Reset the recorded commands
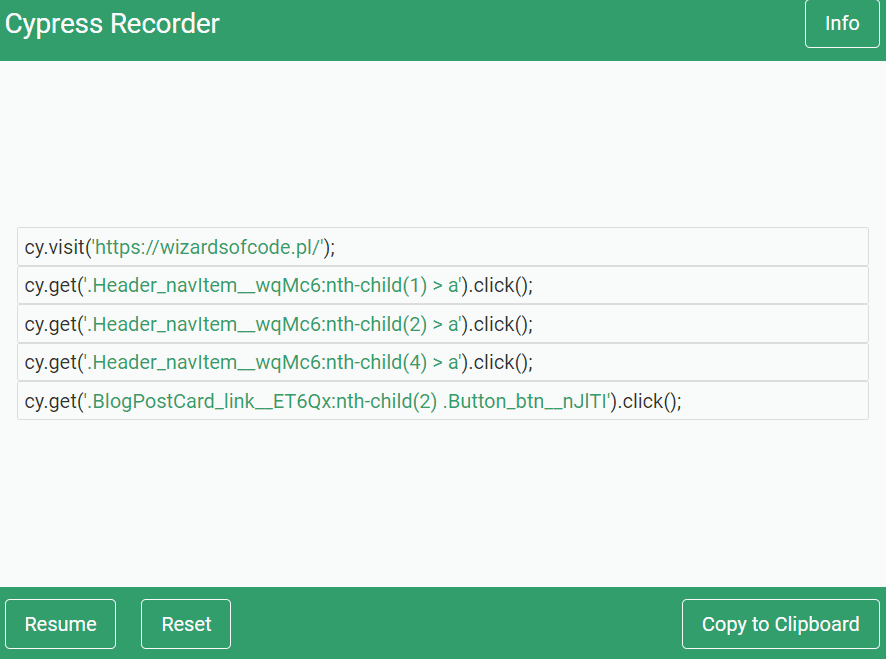886x659 pixels. 186,624
